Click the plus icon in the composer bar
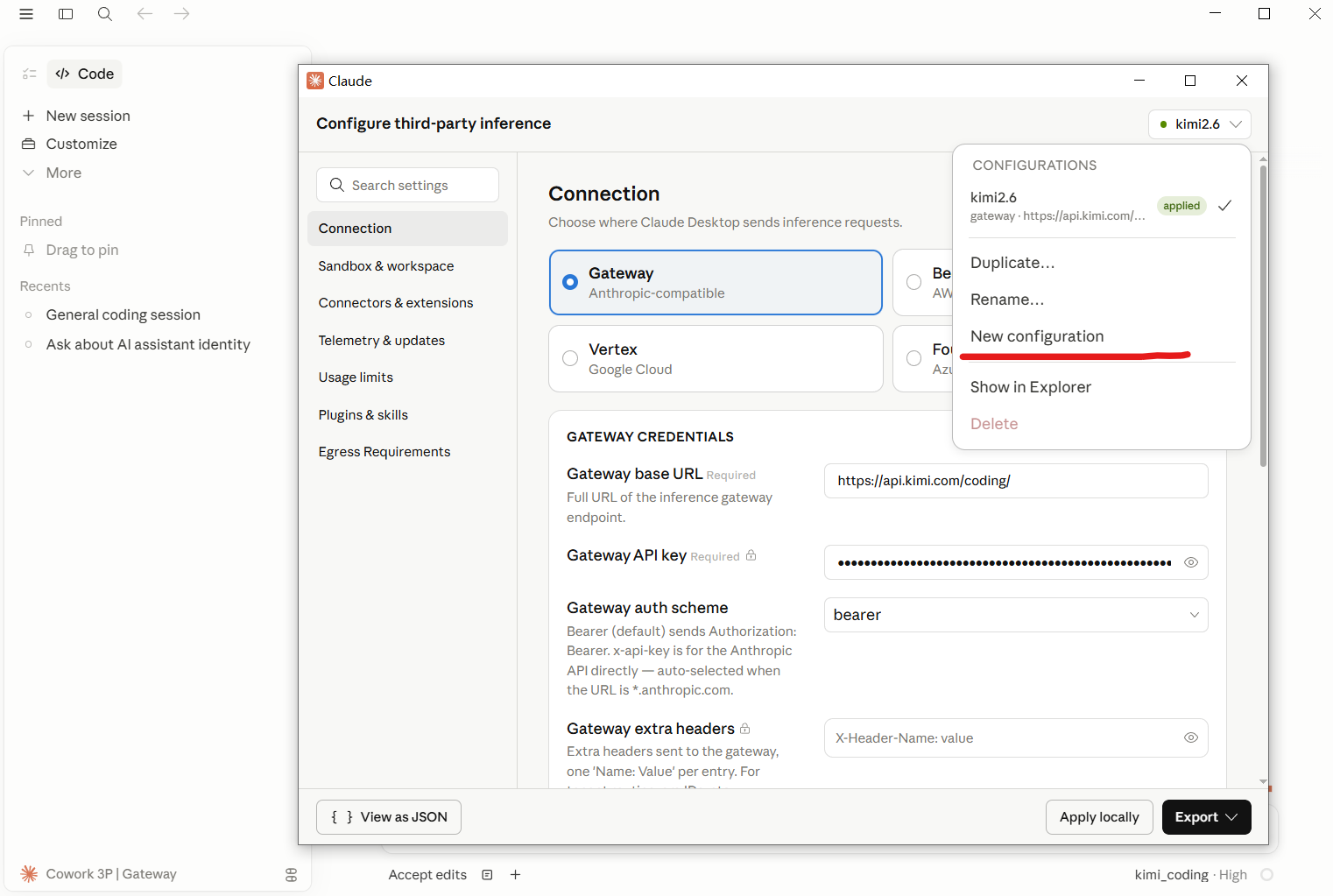The width and height of the screenshot is (1333, 896). pos(516,874)
